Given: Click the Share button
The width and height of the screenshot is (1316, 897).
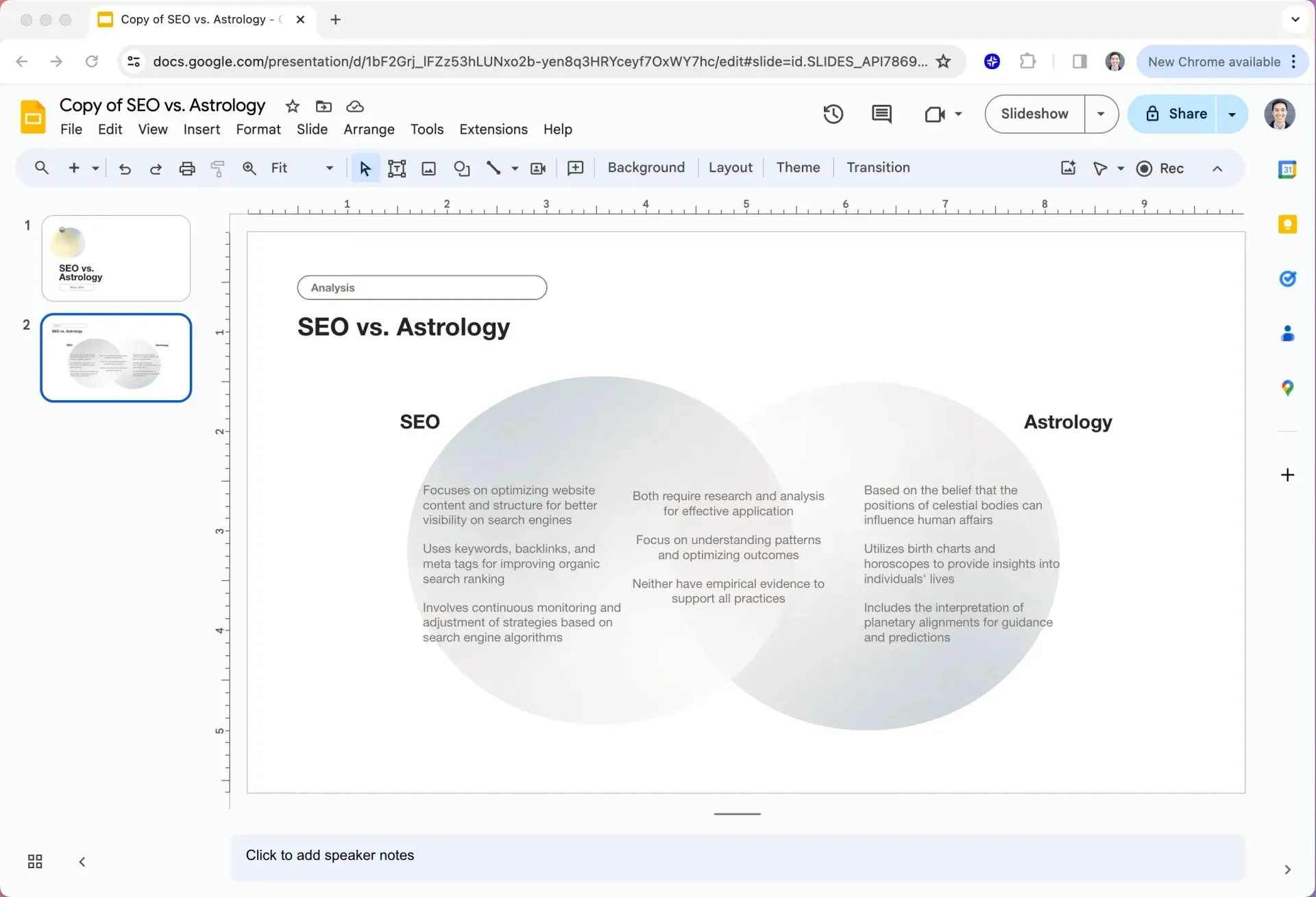Looking at the screenshot, I should click(1173, 114).
